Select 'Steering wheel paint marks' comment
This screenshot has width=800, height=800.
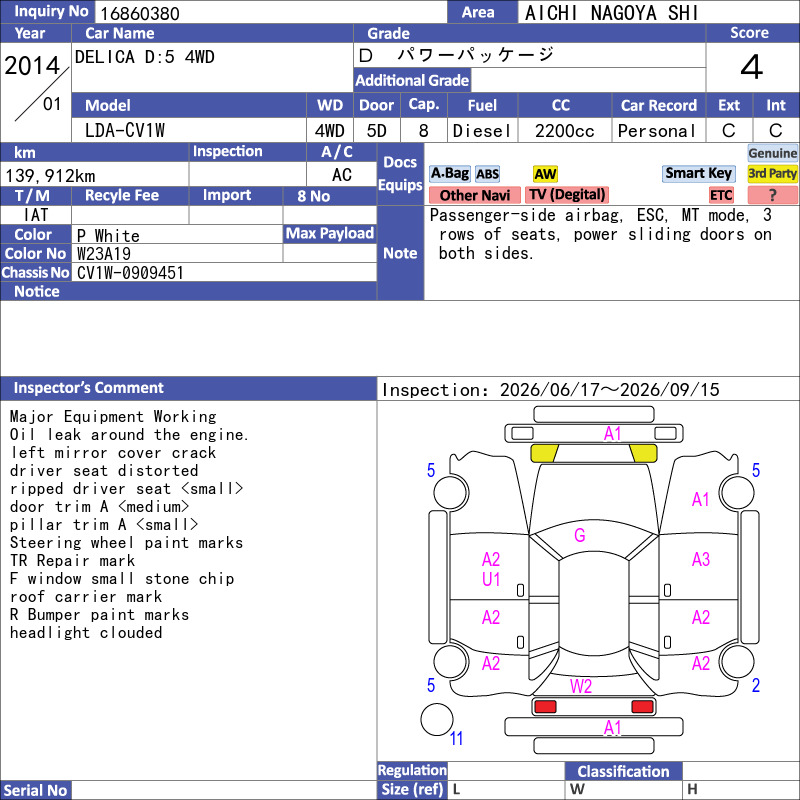pyautogui.click(x=127, y=542)
